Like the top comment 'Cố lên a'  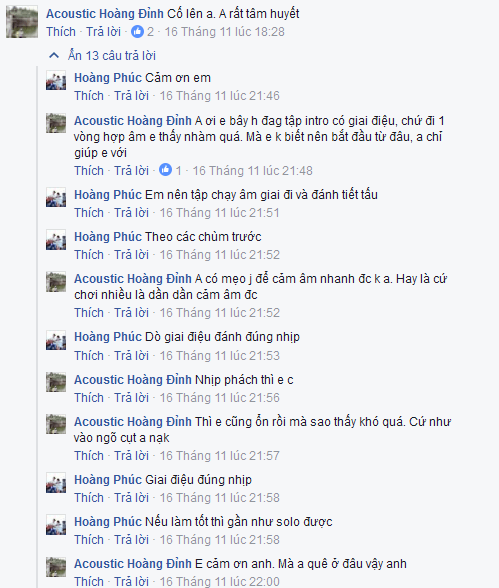[61, 32]
